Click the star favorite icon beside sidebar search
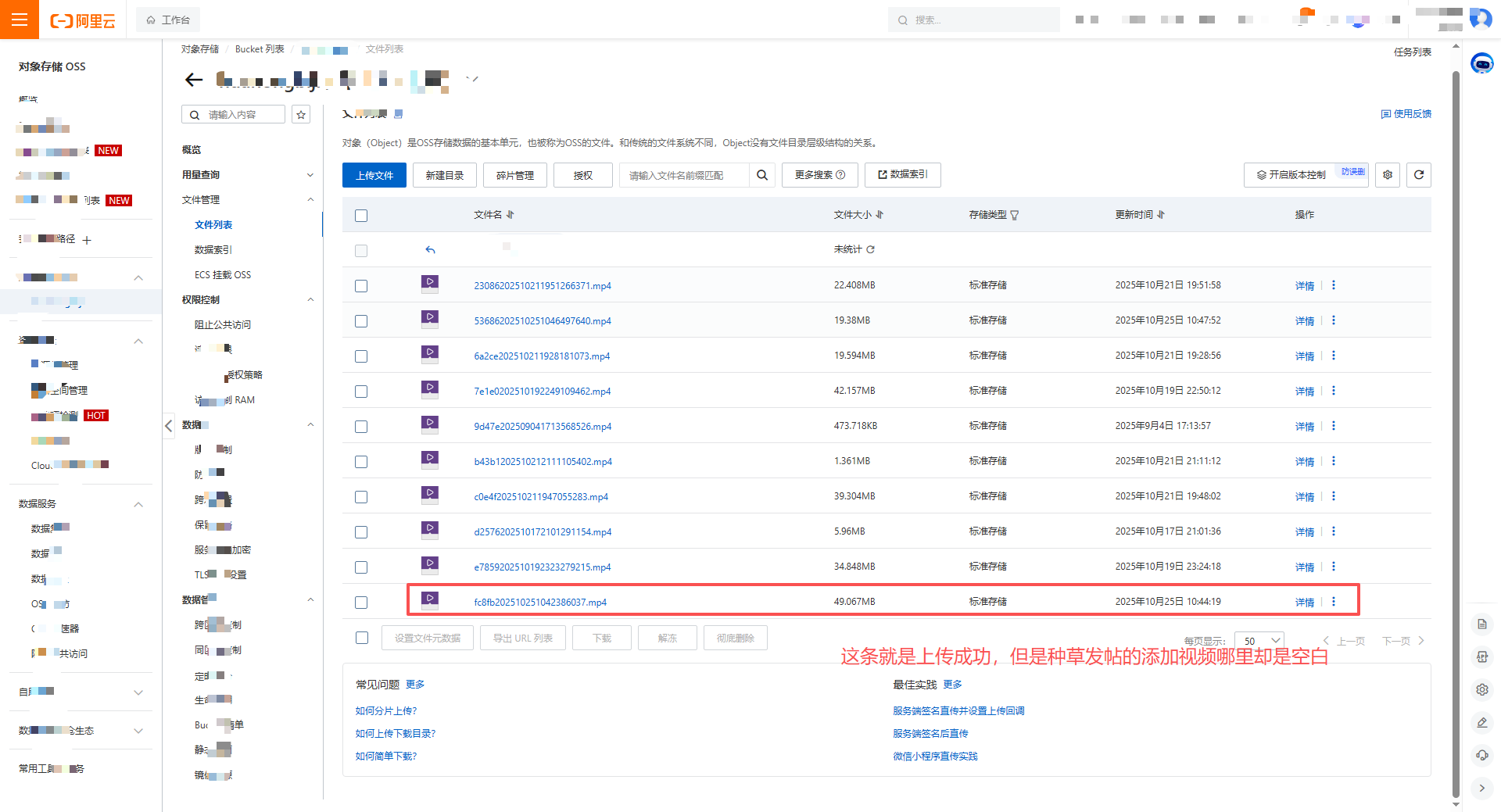 [301, 115]
